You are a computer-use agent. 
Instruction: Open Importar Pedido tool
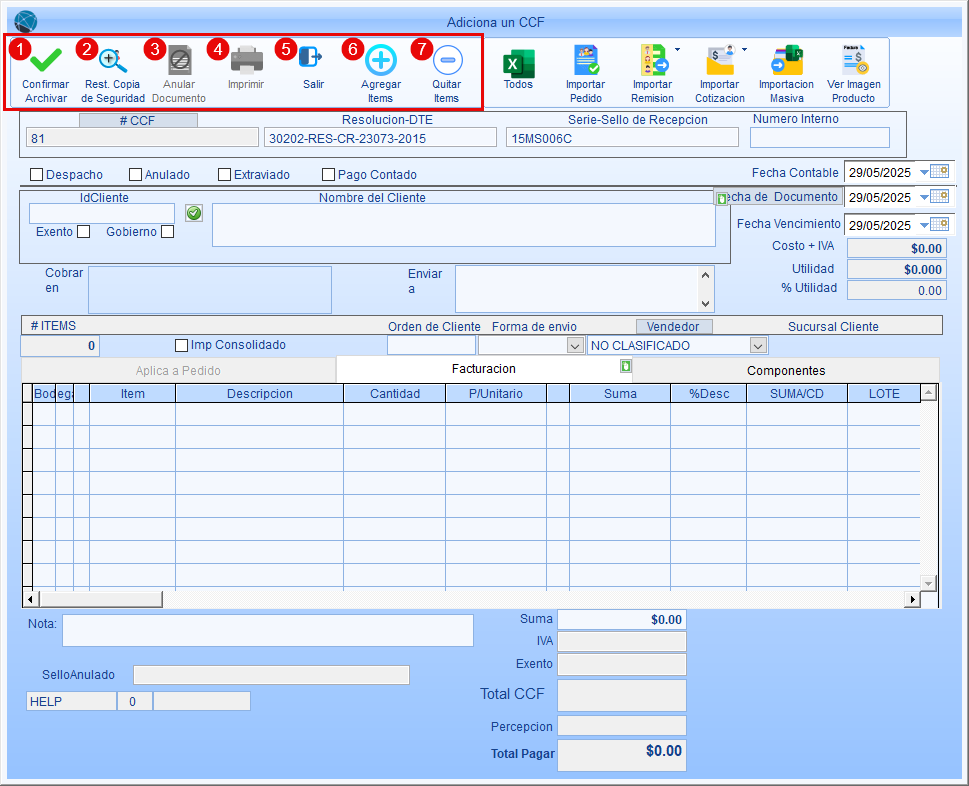[x=586, y=60]
